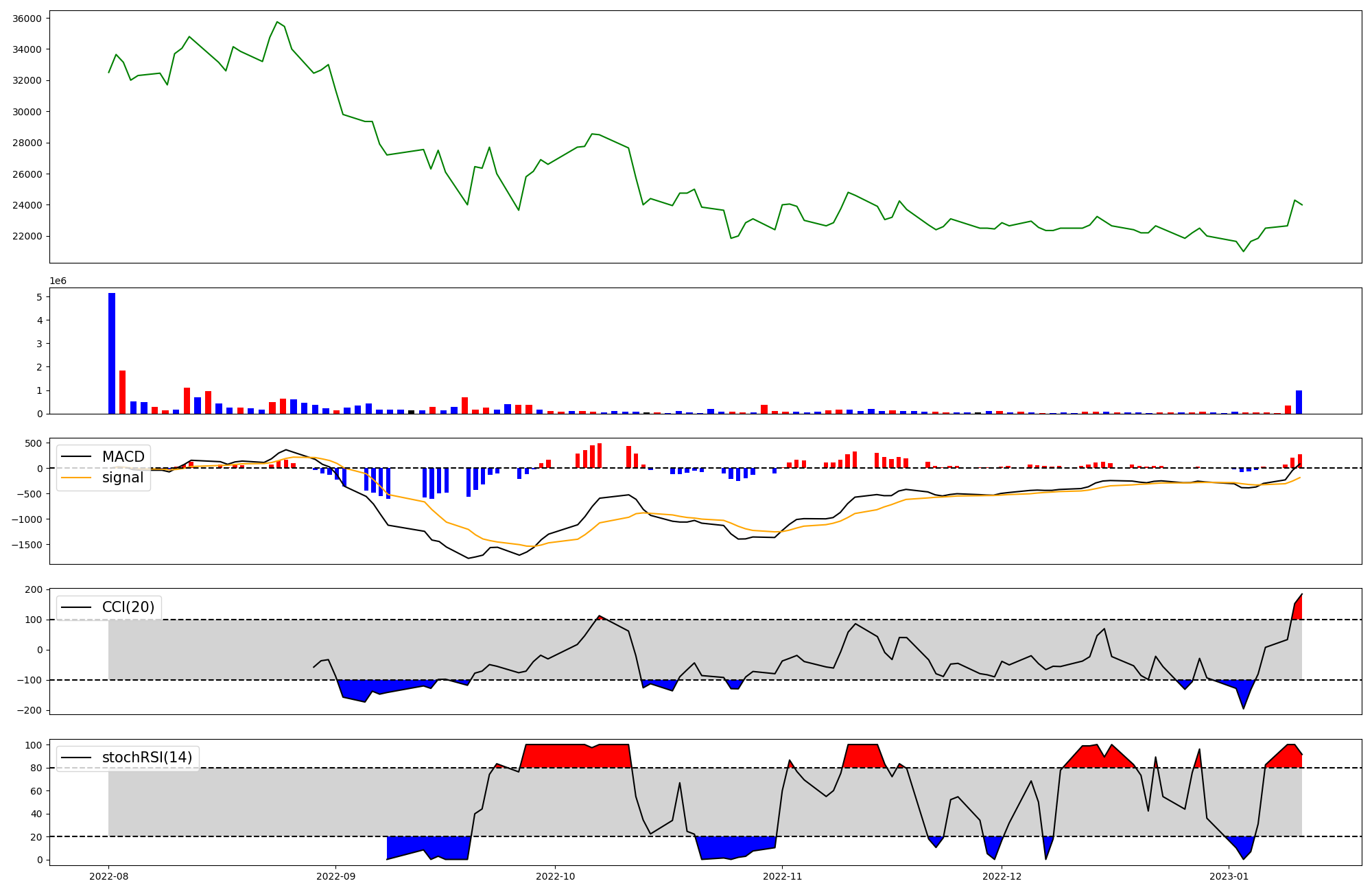Image resolution: width=1372 pixels, height=892 pixels.
Task: Click the stochRSI(14) legend label
Action: coord(147,758)
